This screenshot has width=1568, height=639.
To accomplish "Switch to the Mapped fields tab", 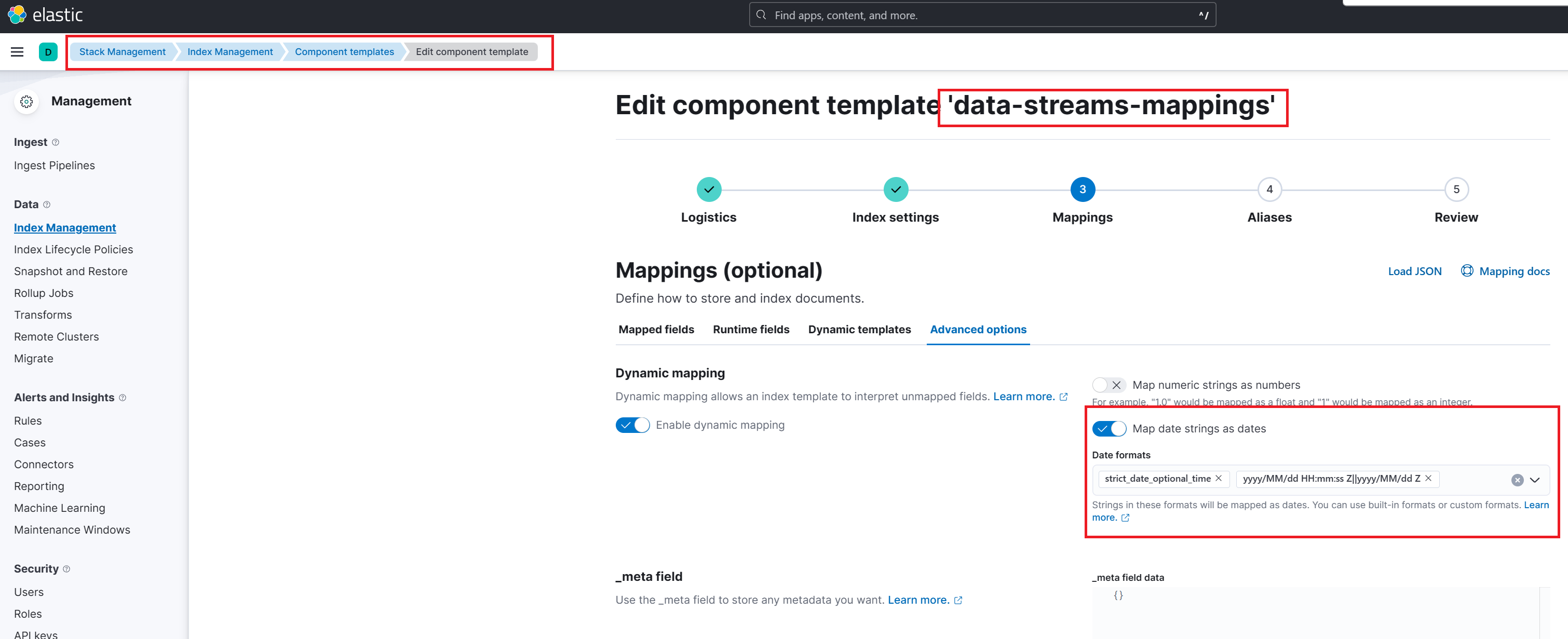I will pos(656,329).
